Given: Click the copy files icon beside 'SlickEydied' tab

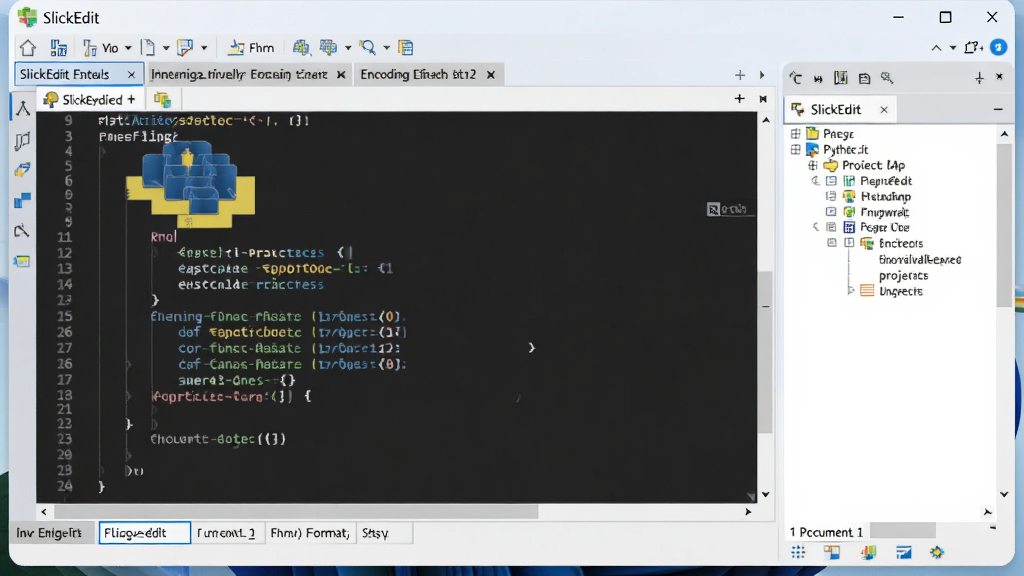Looking at the screenshot, I should pyautogui.click(x=162, y=99).
